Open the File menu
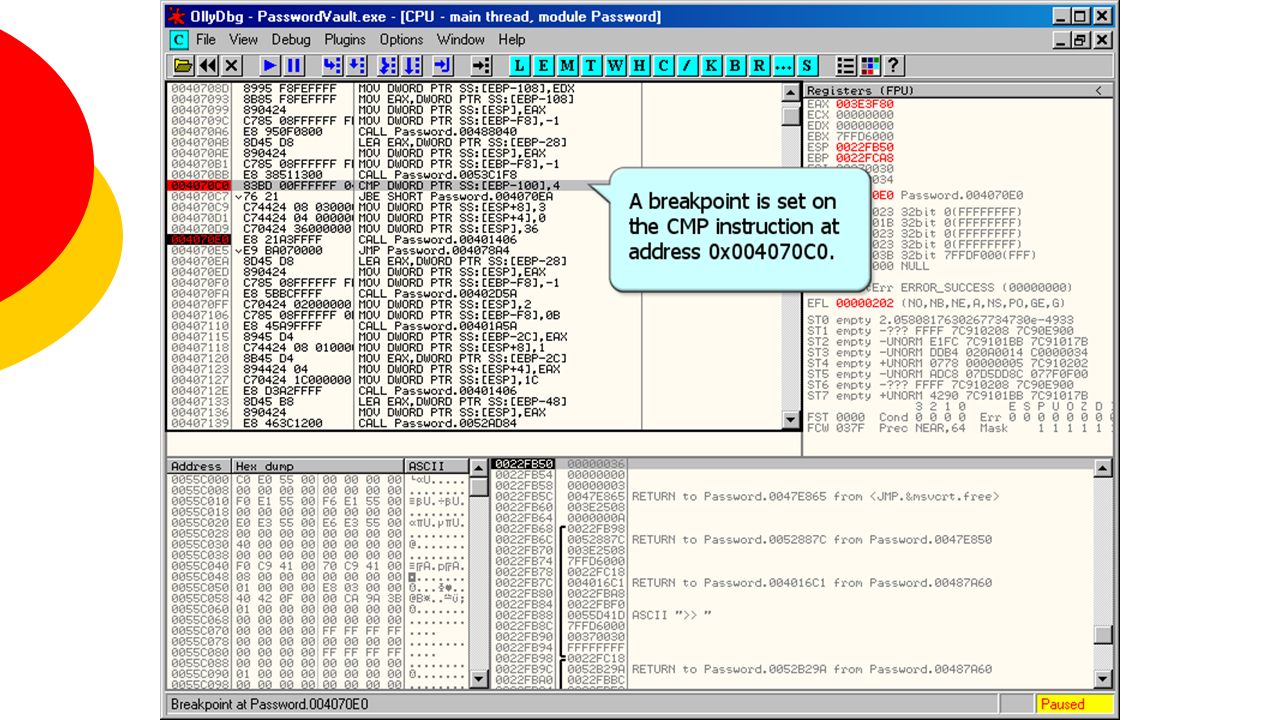Screen dimensions: 1280x720 click(206, 40)
